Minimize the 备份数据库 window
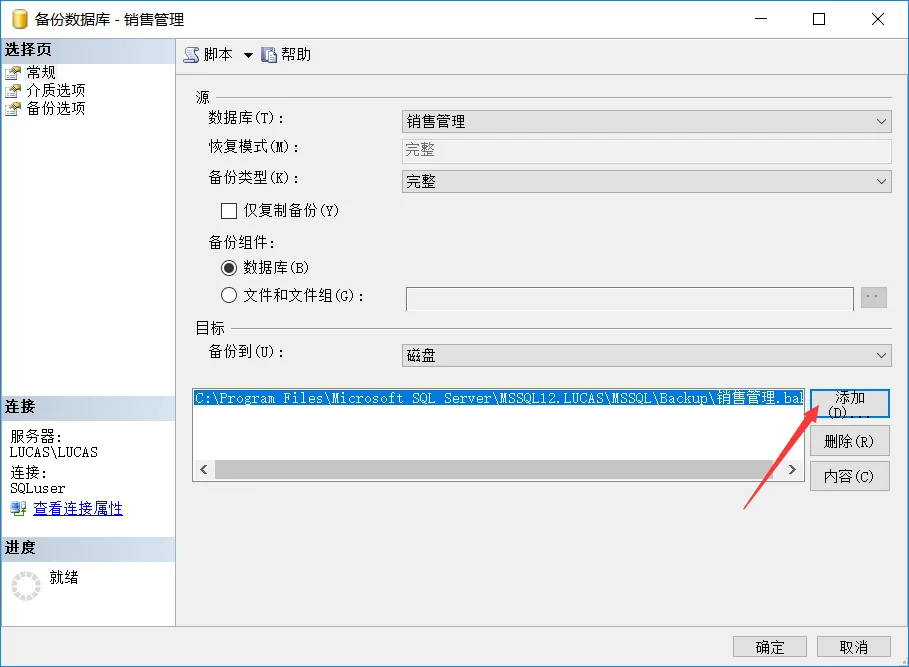 click(761, 19)
